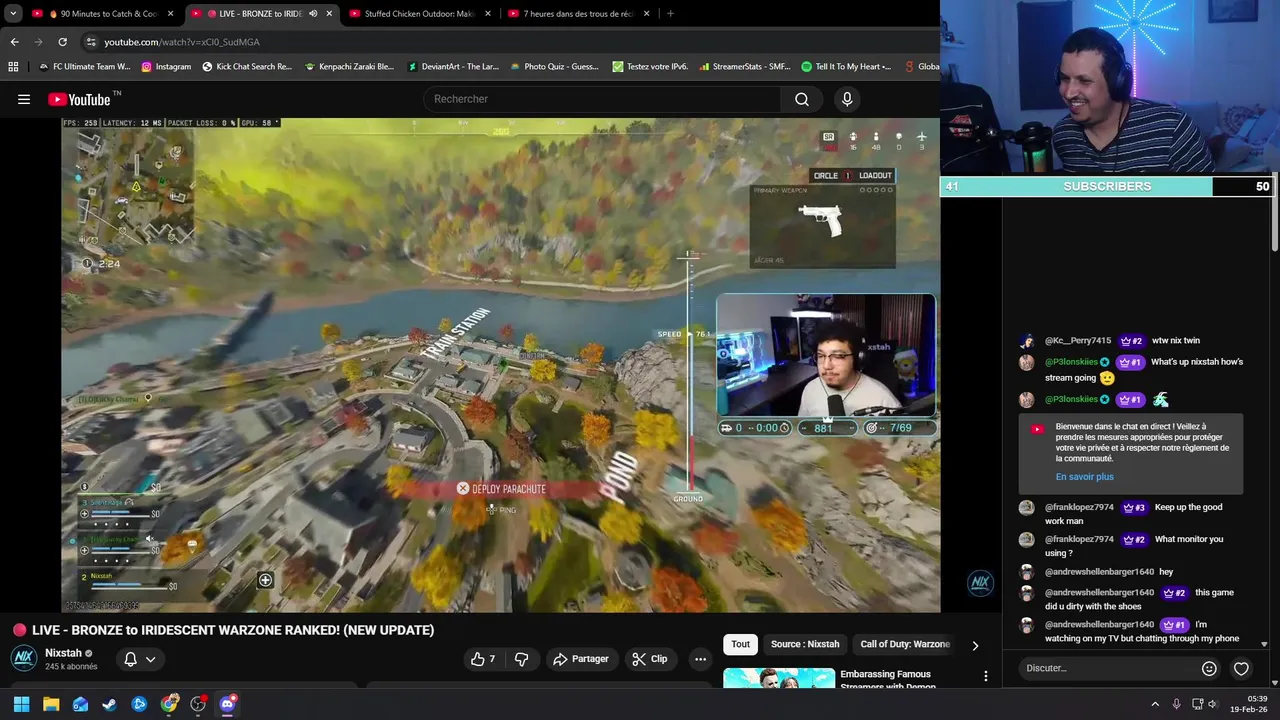Open the Photo Quiz bookmark
Viewport: 1280px width, 720px height.
click(x=554, y=67)
